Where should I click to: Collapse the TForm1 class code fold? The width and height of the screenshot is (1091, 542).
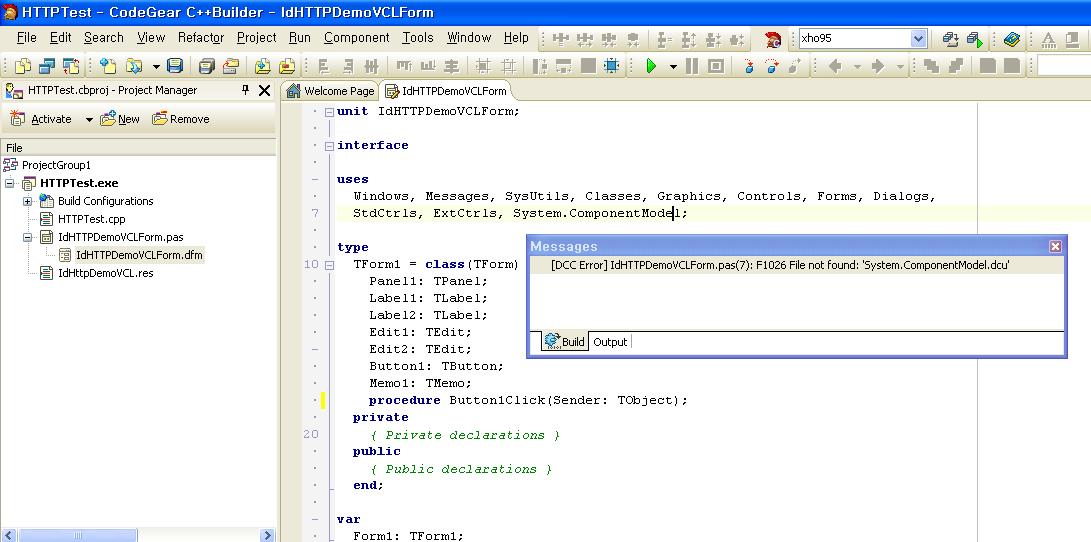[x=329, y=265]
